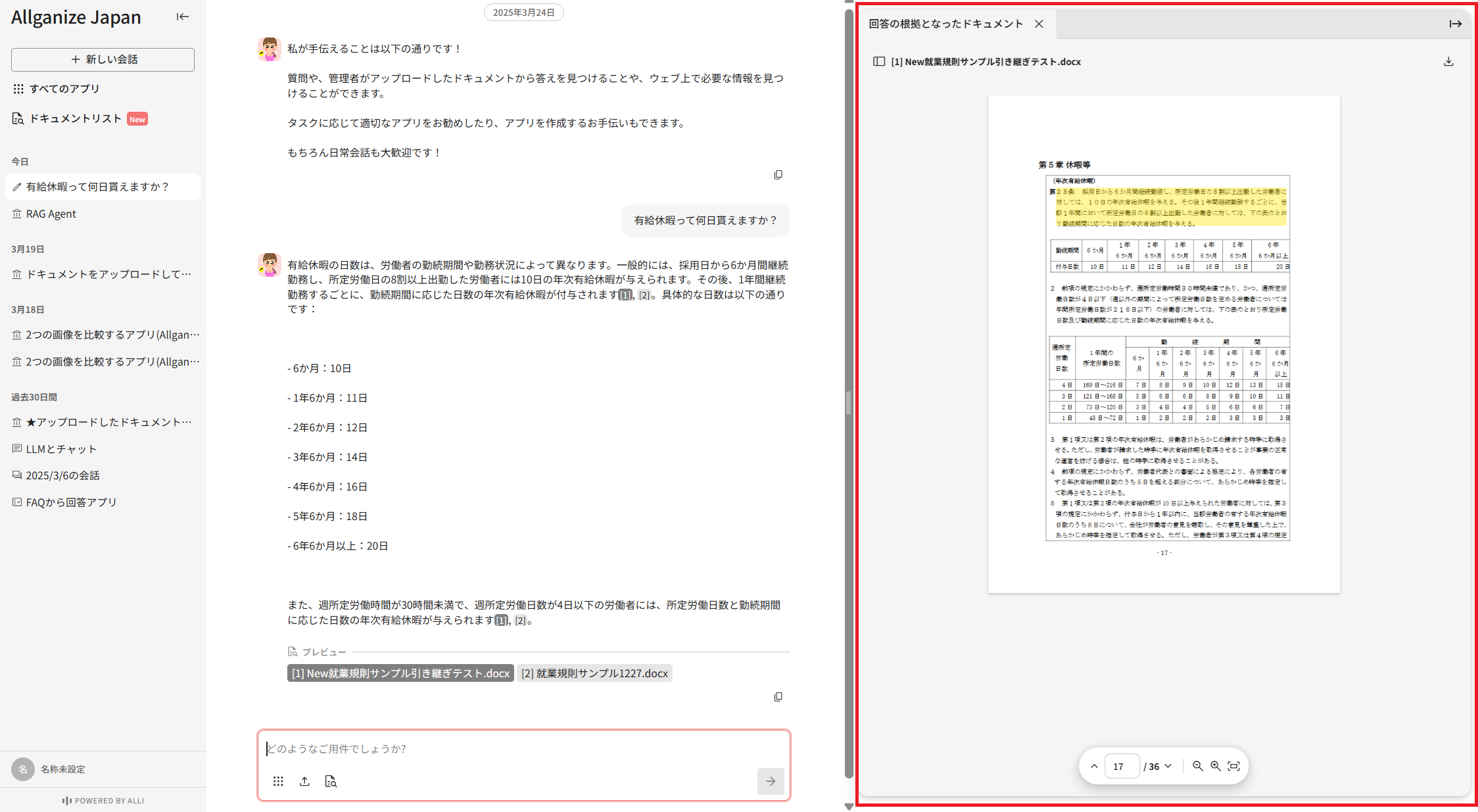This screenshot has height=812, width=1478.
Task: Start a new conversation with 新しい会話
Action: tap(103, 59)
